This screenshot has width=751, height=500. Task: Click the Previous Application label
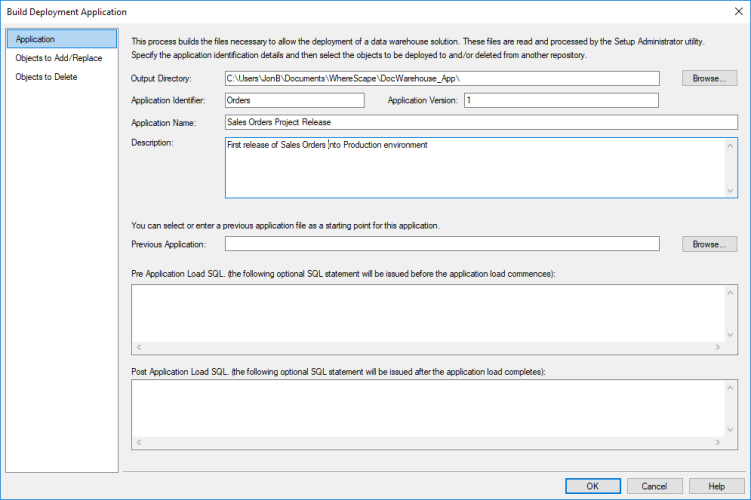(x=169, y=244)
